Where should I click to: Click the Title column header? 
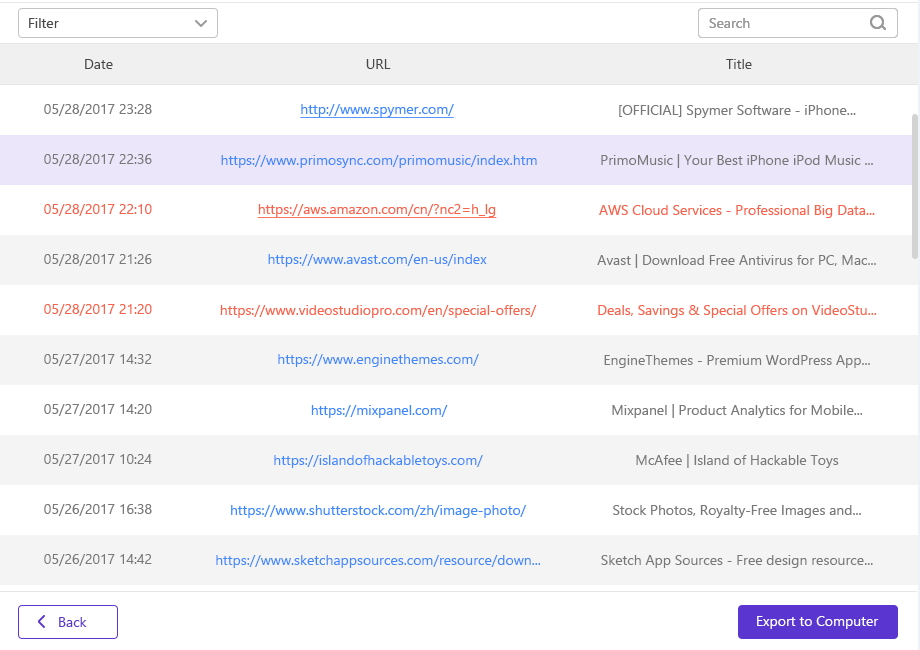[738, 64]
